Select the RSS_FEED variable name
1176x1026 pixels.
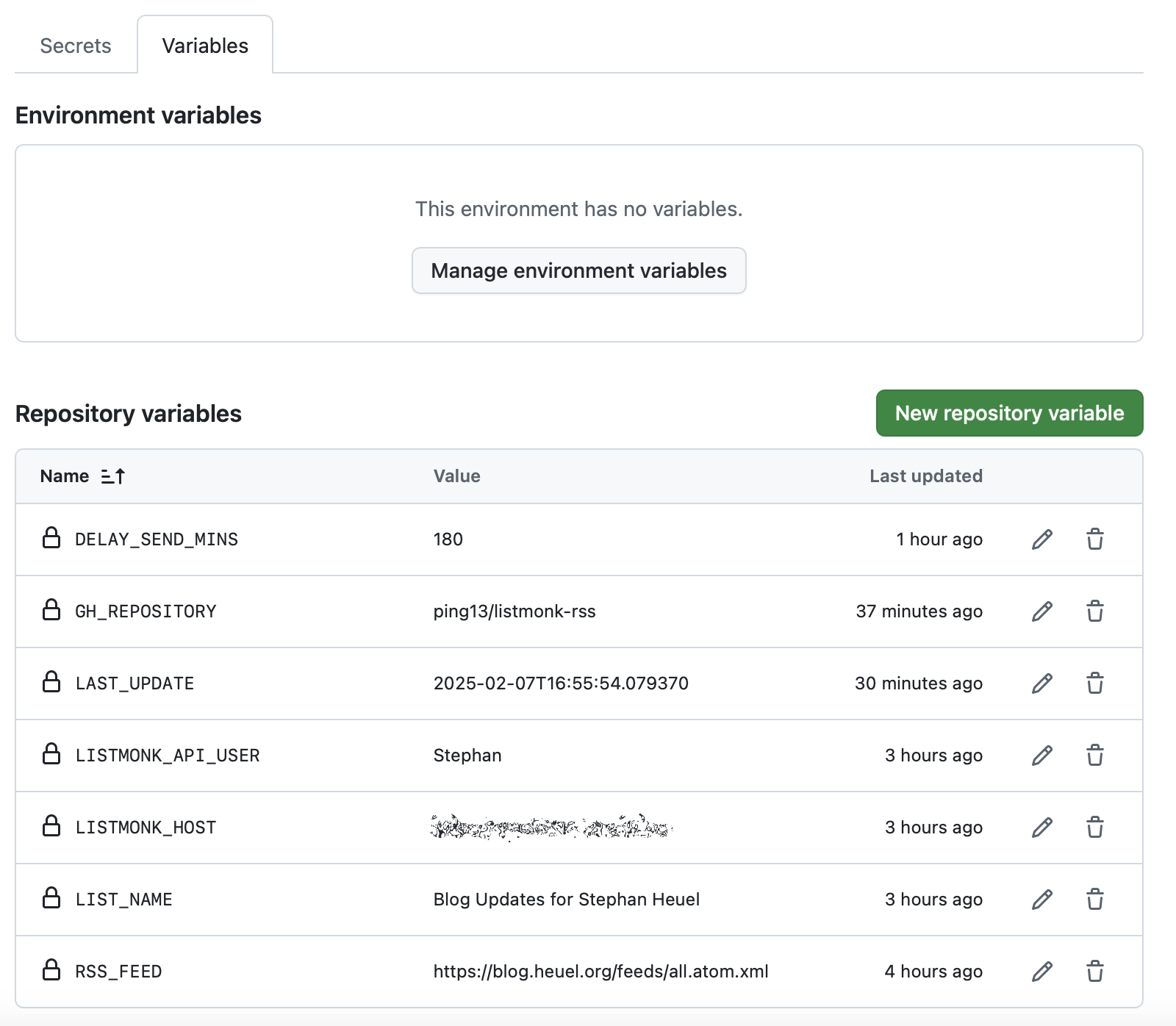[x=118, y=972]
